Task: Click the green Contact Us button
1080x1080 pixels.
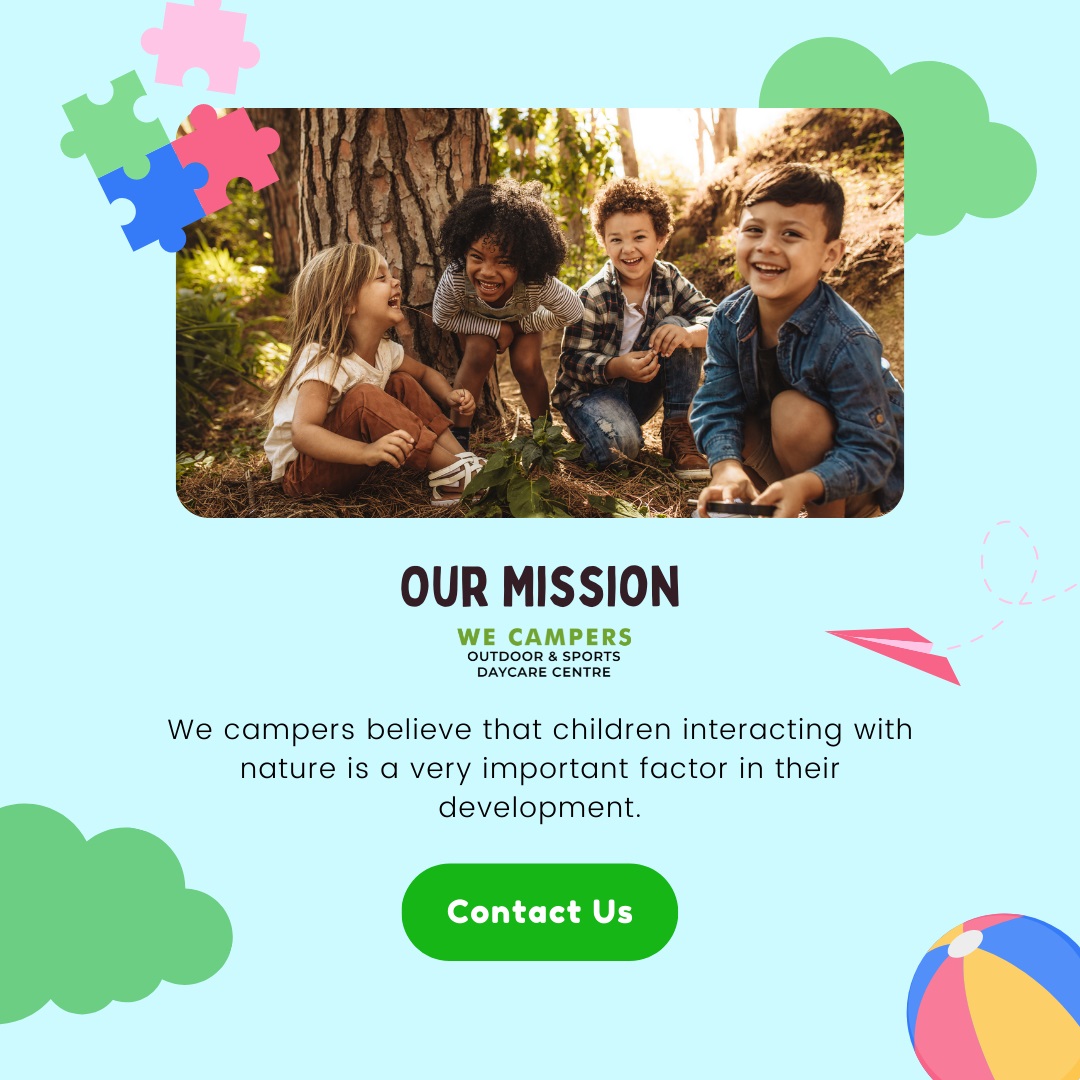Action: [x=539, y=911]
